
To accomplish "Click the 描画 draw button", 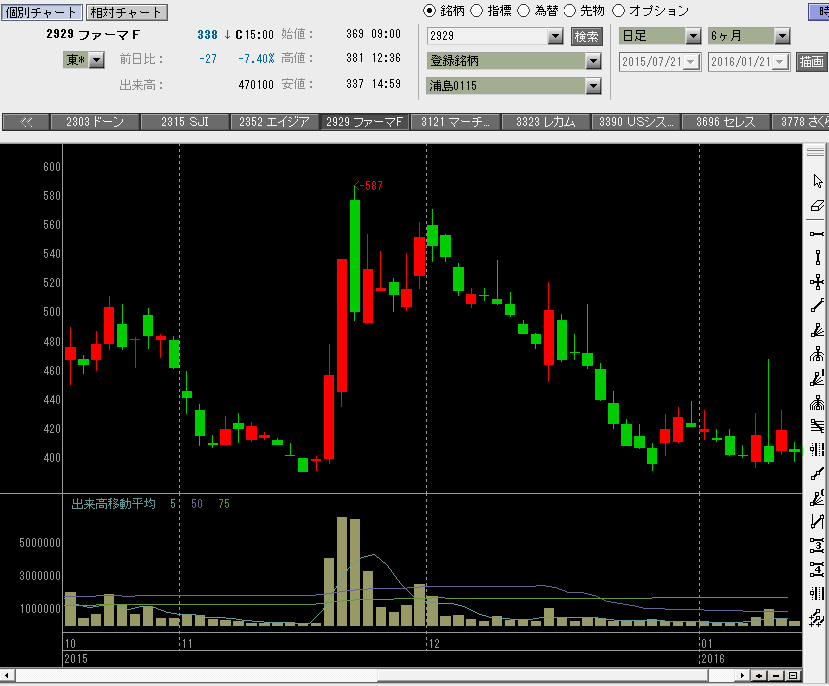I will pyautogui.click(x=811, y=62).
